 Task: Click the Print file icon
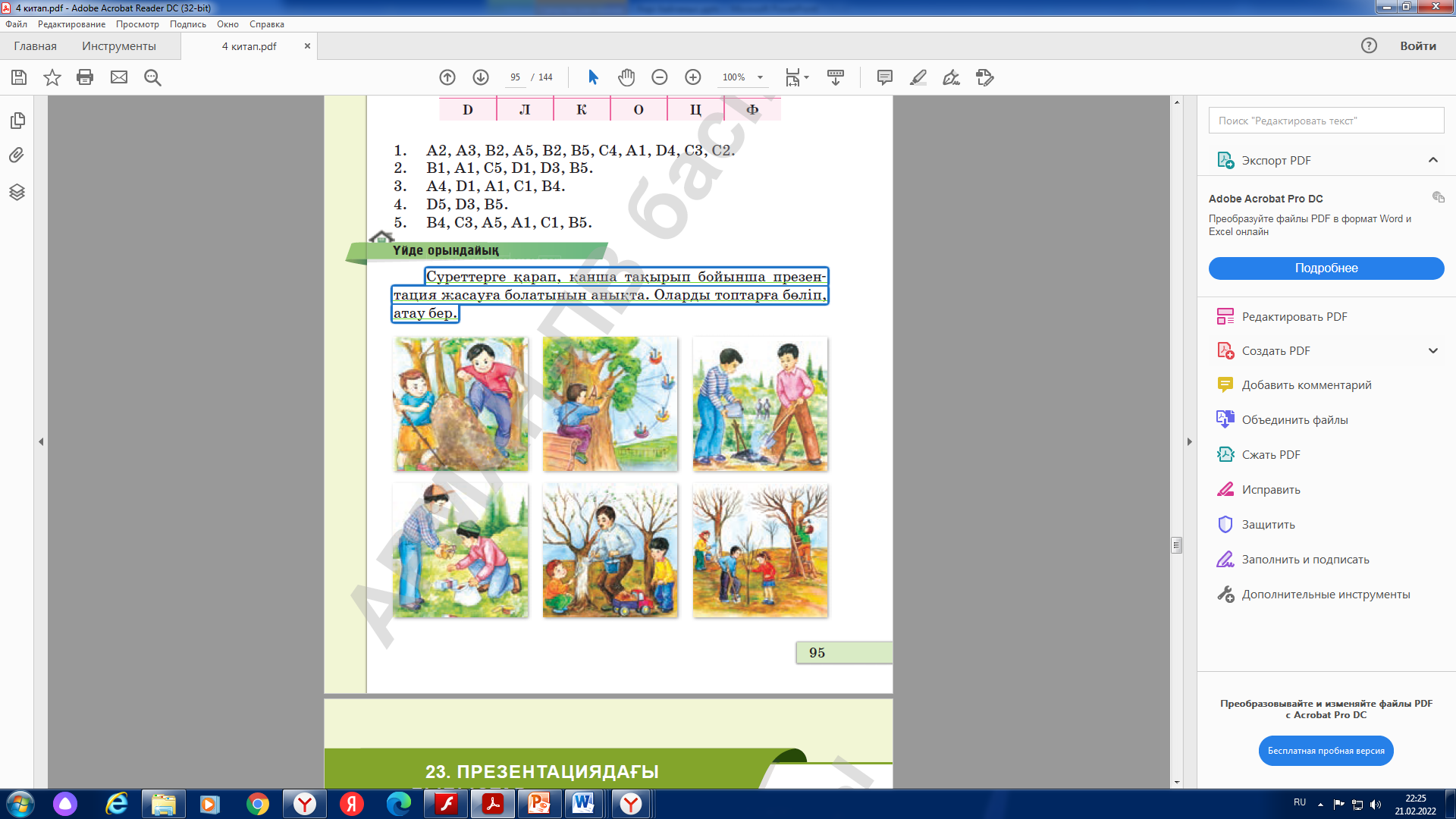[x=85, y=77]
